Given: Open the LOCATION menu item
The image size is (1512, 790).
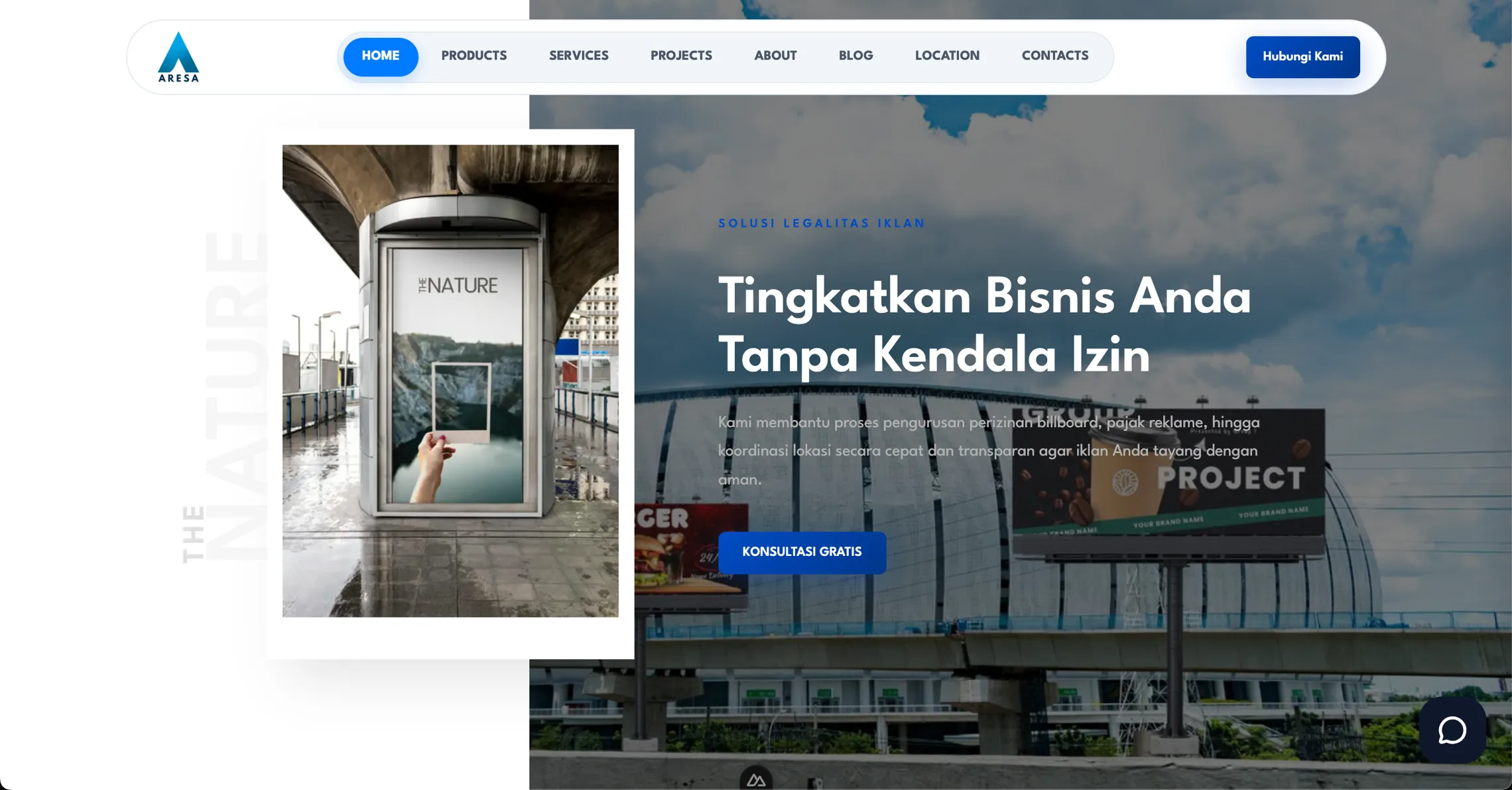Looking at the screenshot, I should coord(947,56).
